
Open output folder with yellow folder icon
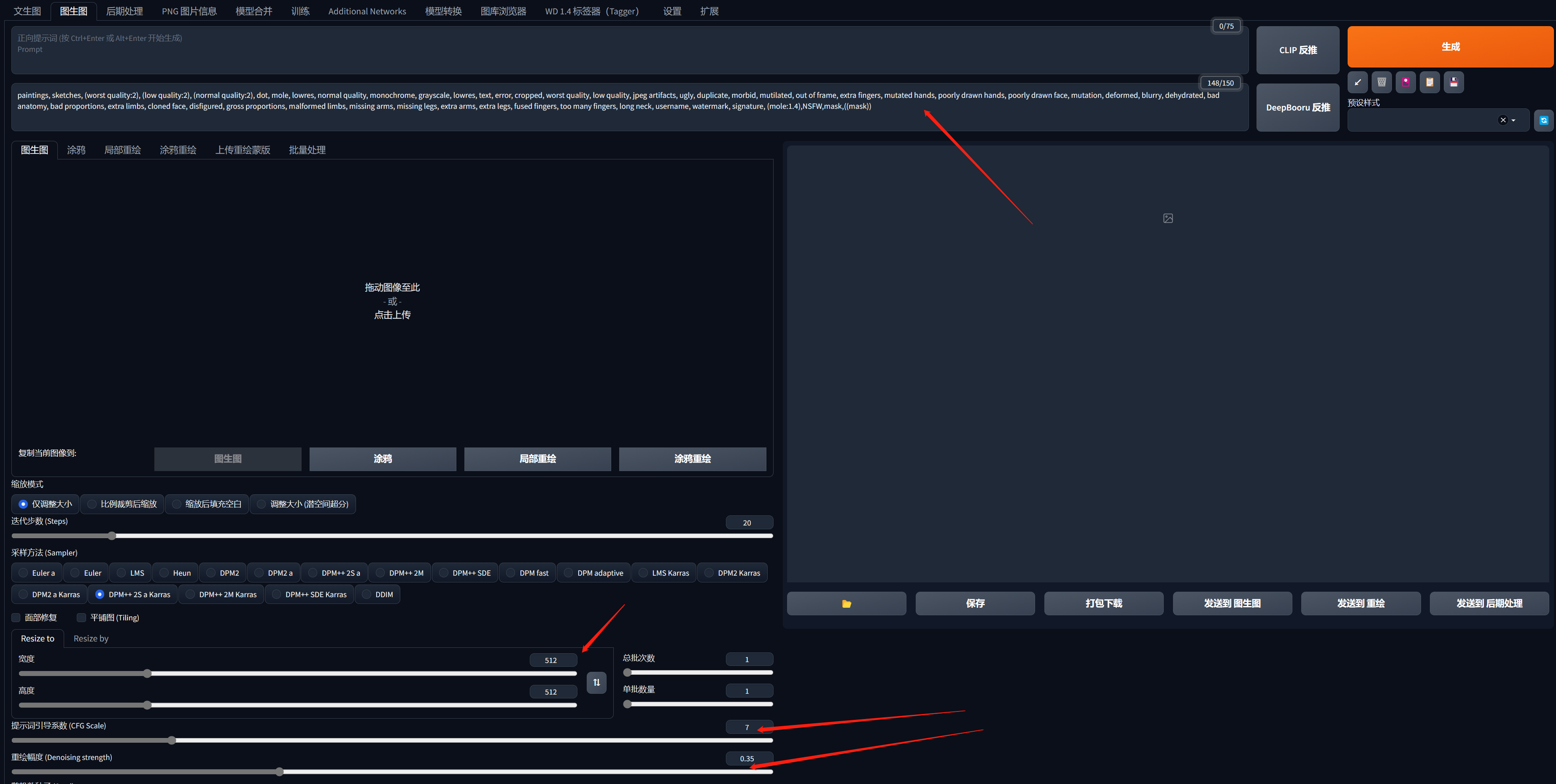coord(846,603)
